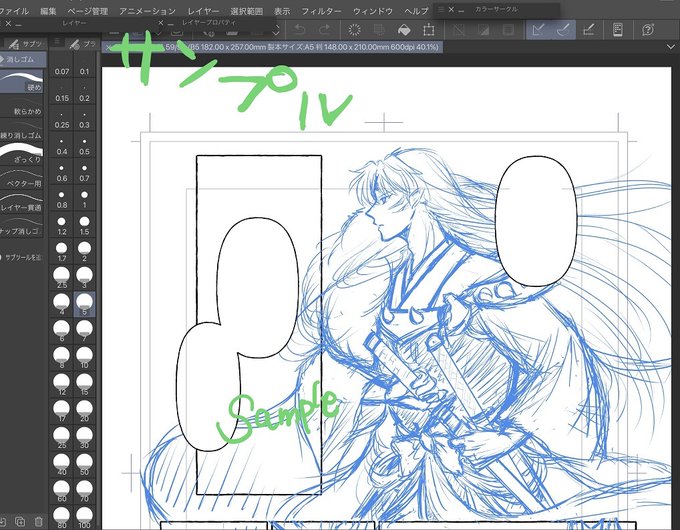Screen dimensions: 680x530
Task: Open the カラーサークル panel hamburger menu
Action: (x=441, y=9)
